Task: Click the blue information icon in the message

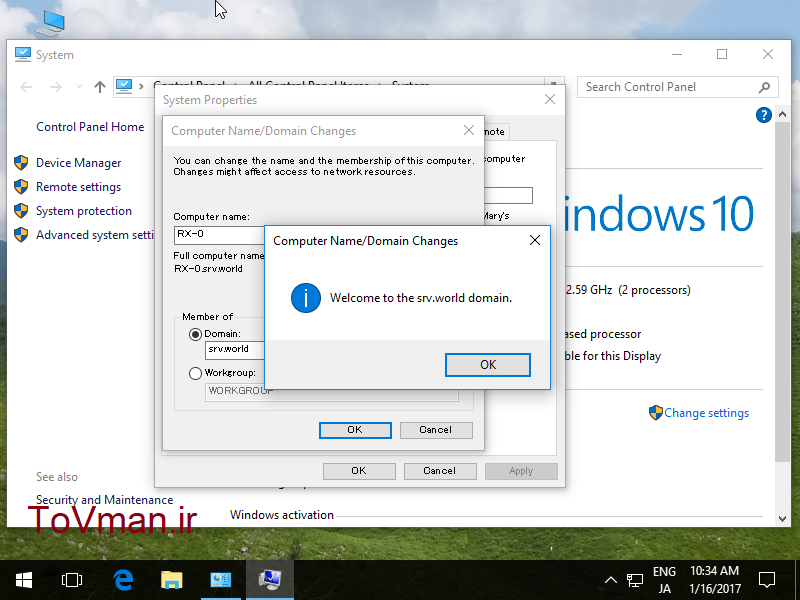Action: click(x=306, y=298)
